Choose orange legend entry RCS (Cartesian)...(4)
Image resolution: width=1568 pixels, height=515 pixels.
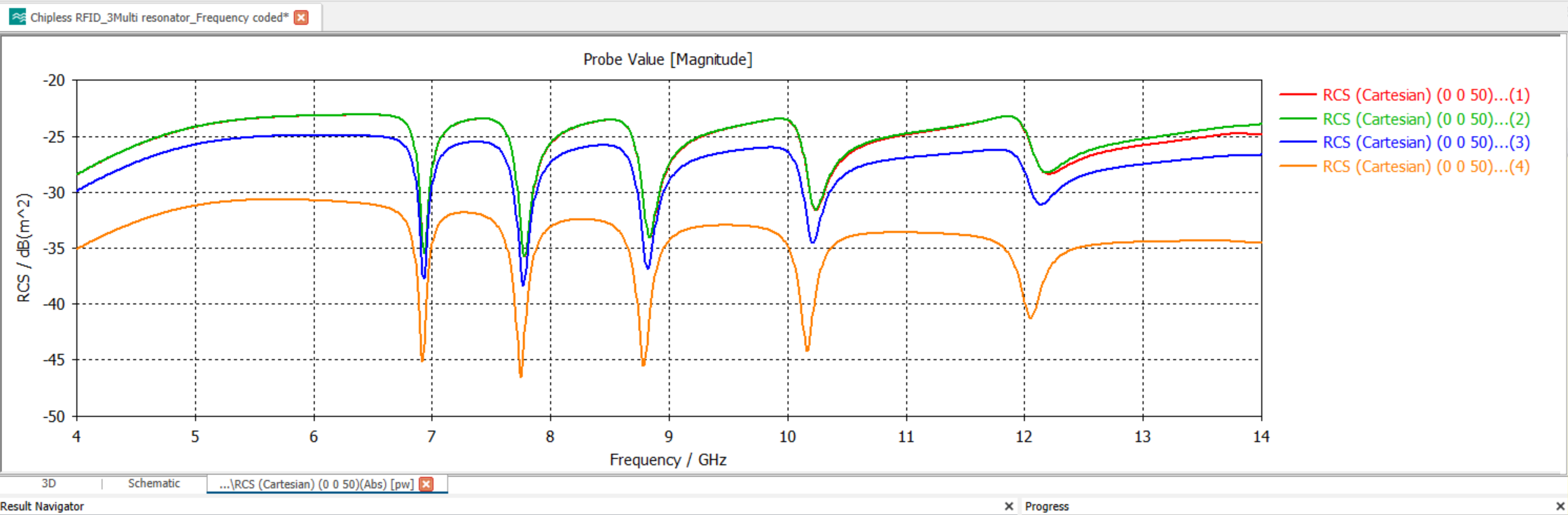pyautogui.click(x=1425, y=167)
